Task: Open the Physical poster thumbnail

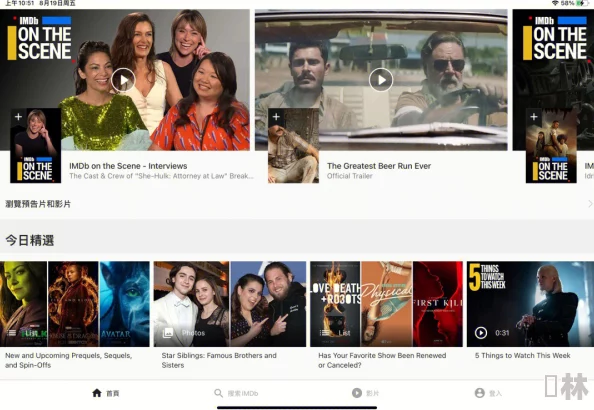Action: tap(386, 304)
